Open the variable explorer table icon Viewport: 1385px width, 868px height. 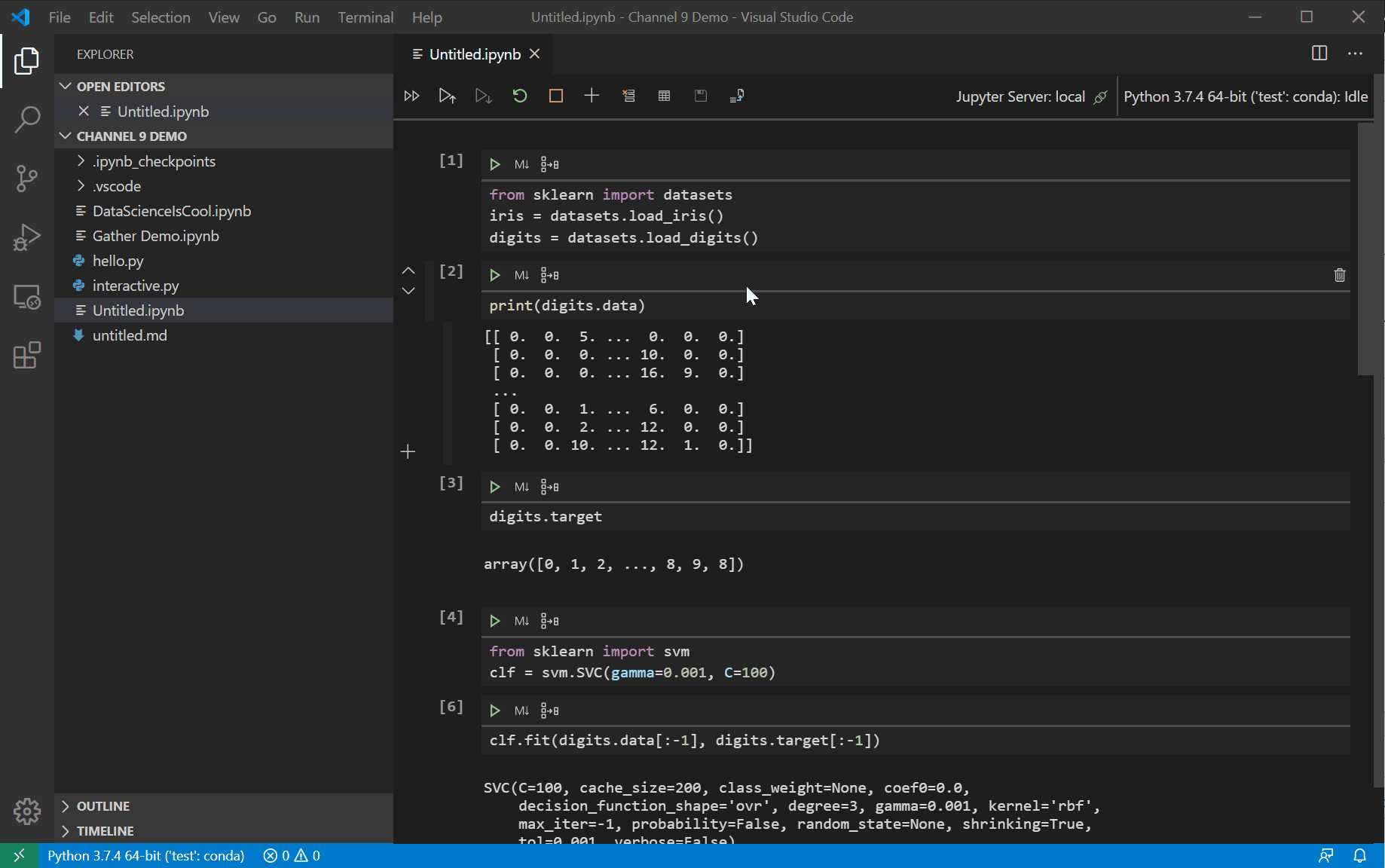[x=664, y=96]
